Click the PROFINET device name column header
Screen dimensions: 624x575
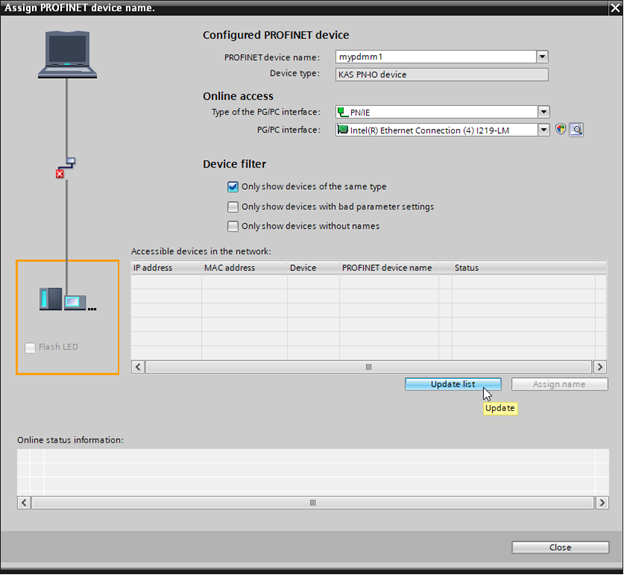coord(389,267)
